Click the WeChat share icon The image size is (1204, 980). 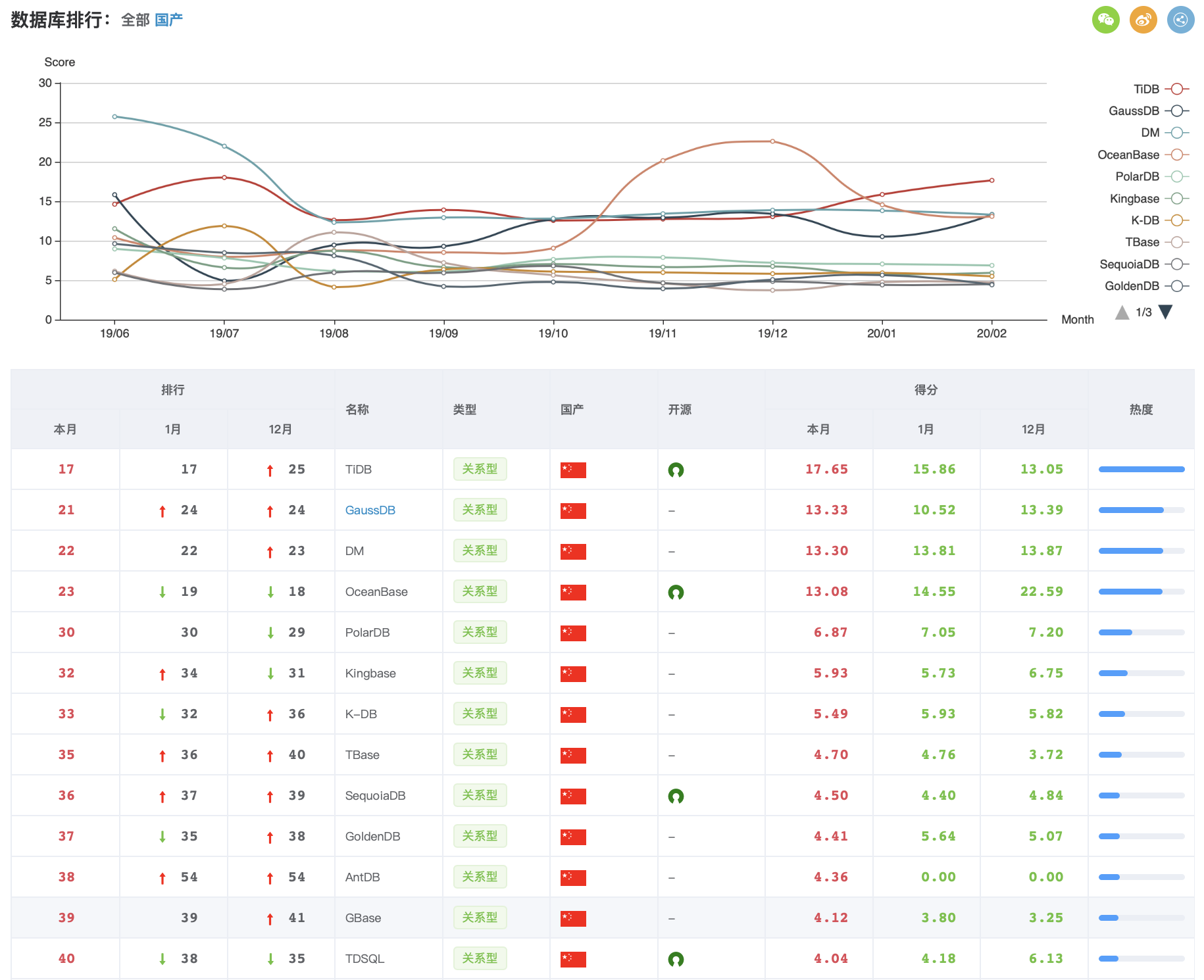[1105, 20]
